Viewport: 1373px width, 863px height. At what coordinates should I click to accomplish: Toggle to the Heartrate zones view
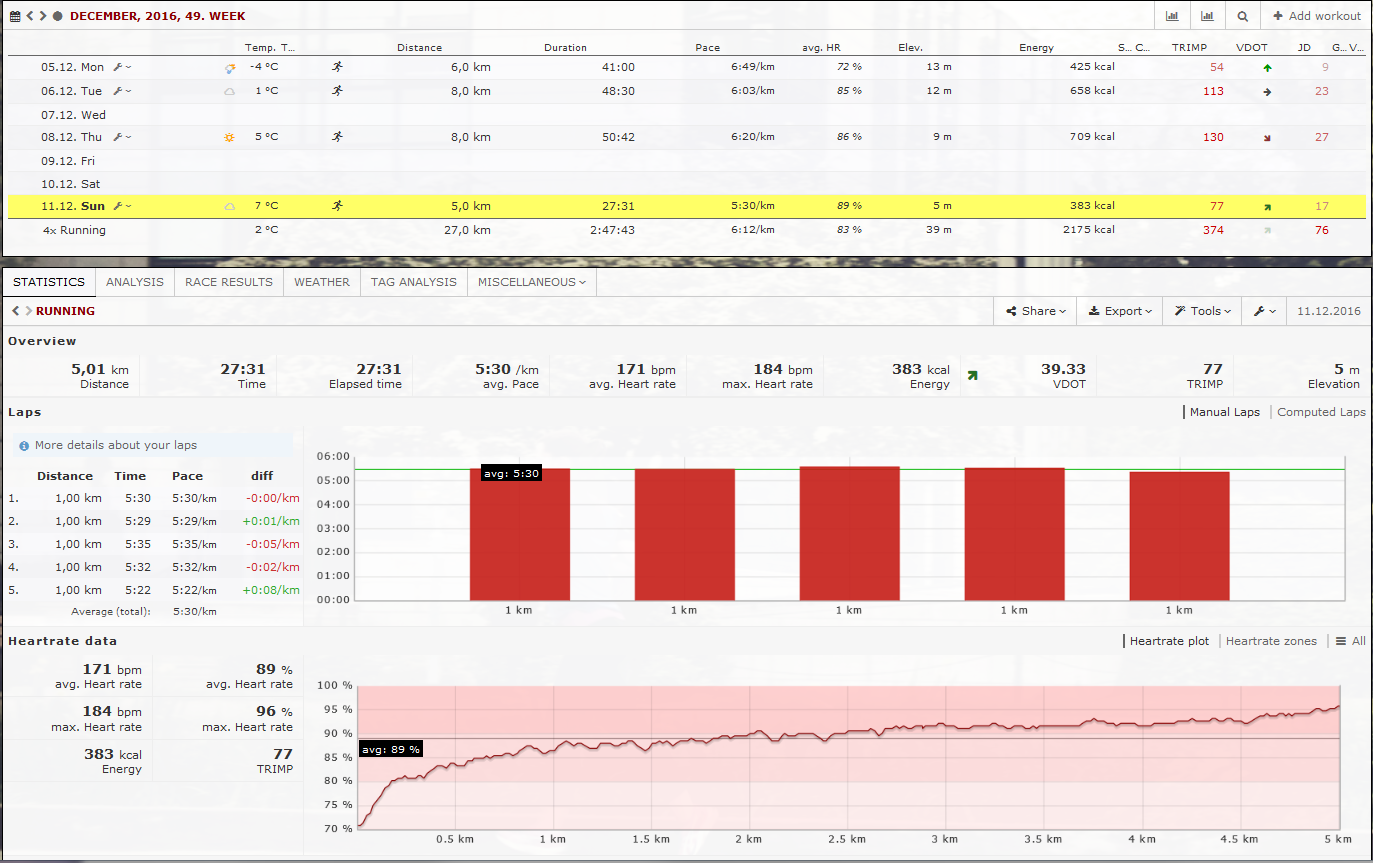[1271, 641]
